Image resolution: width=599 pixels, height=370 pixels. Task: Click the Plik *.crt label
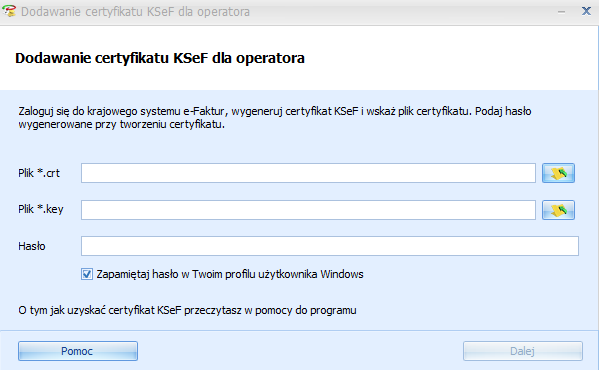pos(39,173)
